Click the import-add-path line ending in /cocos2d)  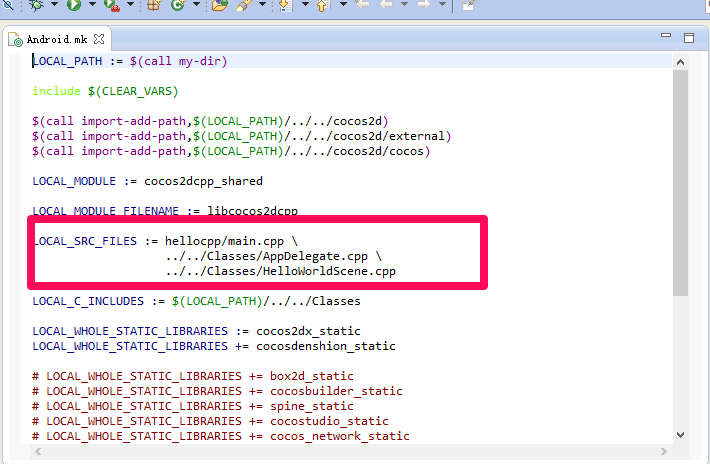(210, 121)
